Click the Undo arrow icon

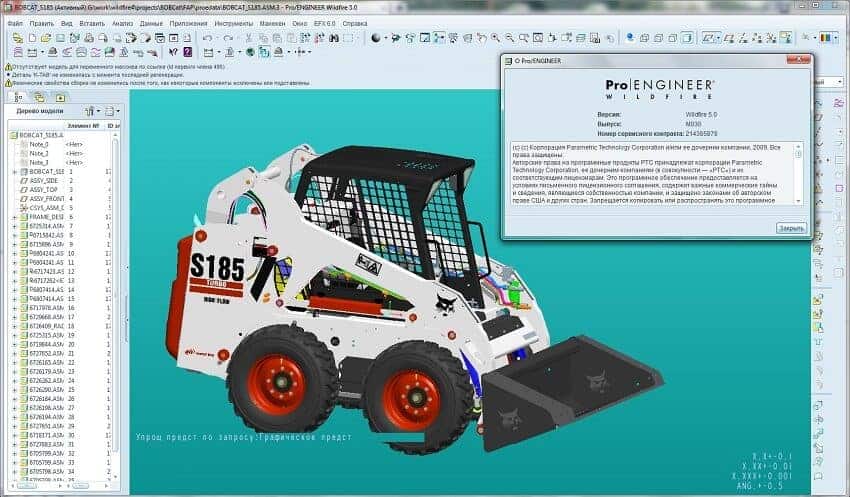click(207, 38)
